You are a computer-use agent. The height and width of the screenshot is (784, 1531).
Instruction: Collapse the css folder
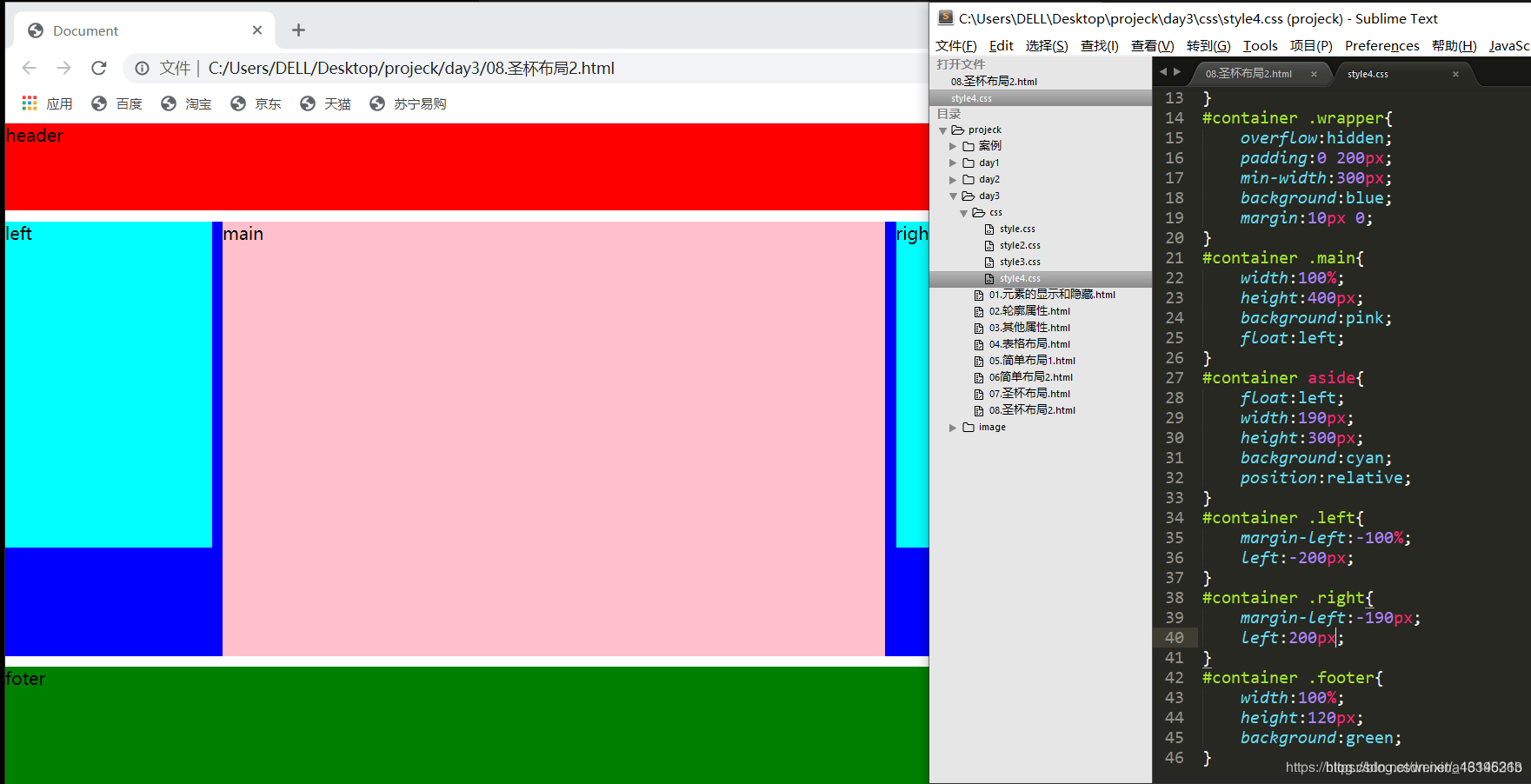(963, 213)
